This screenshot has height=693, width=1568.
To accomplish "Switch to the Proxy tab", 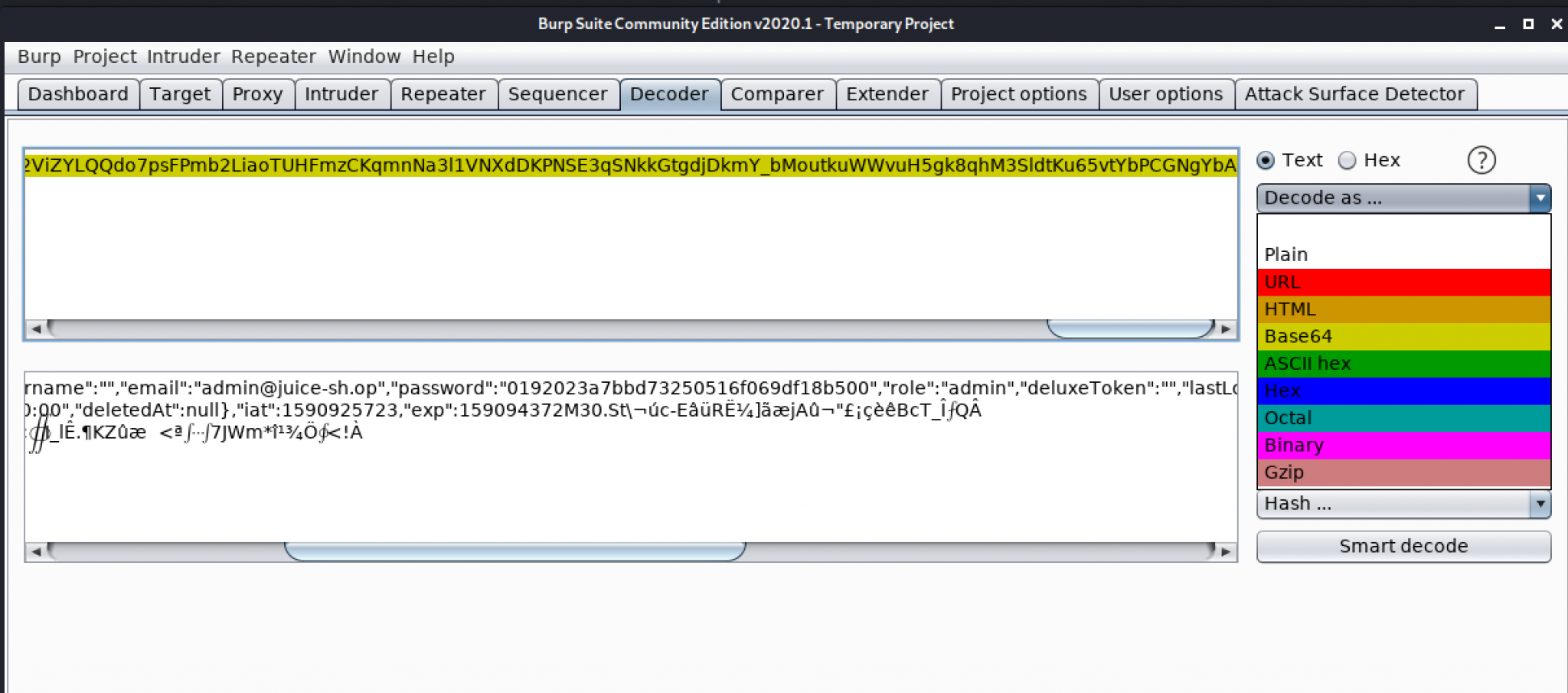I will click(259, 94).
